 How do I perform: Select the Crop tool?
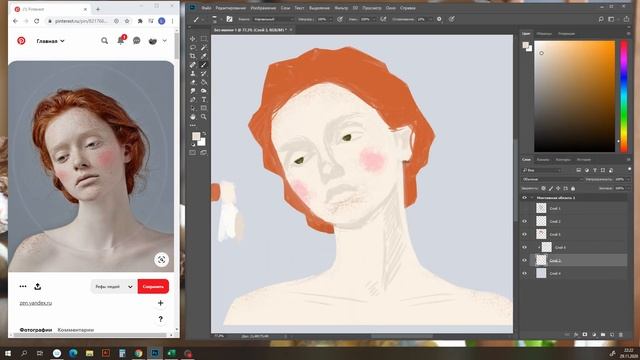[x=193, y=56]
